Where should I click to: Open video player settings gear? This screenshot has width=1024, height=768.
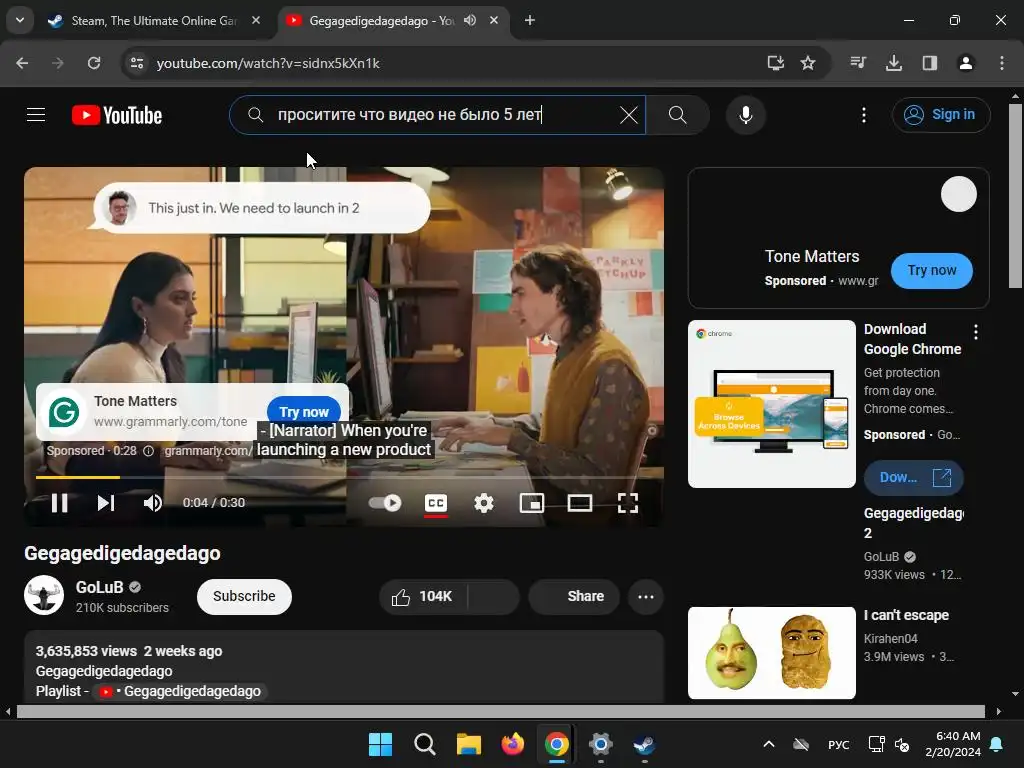point(484,503)
